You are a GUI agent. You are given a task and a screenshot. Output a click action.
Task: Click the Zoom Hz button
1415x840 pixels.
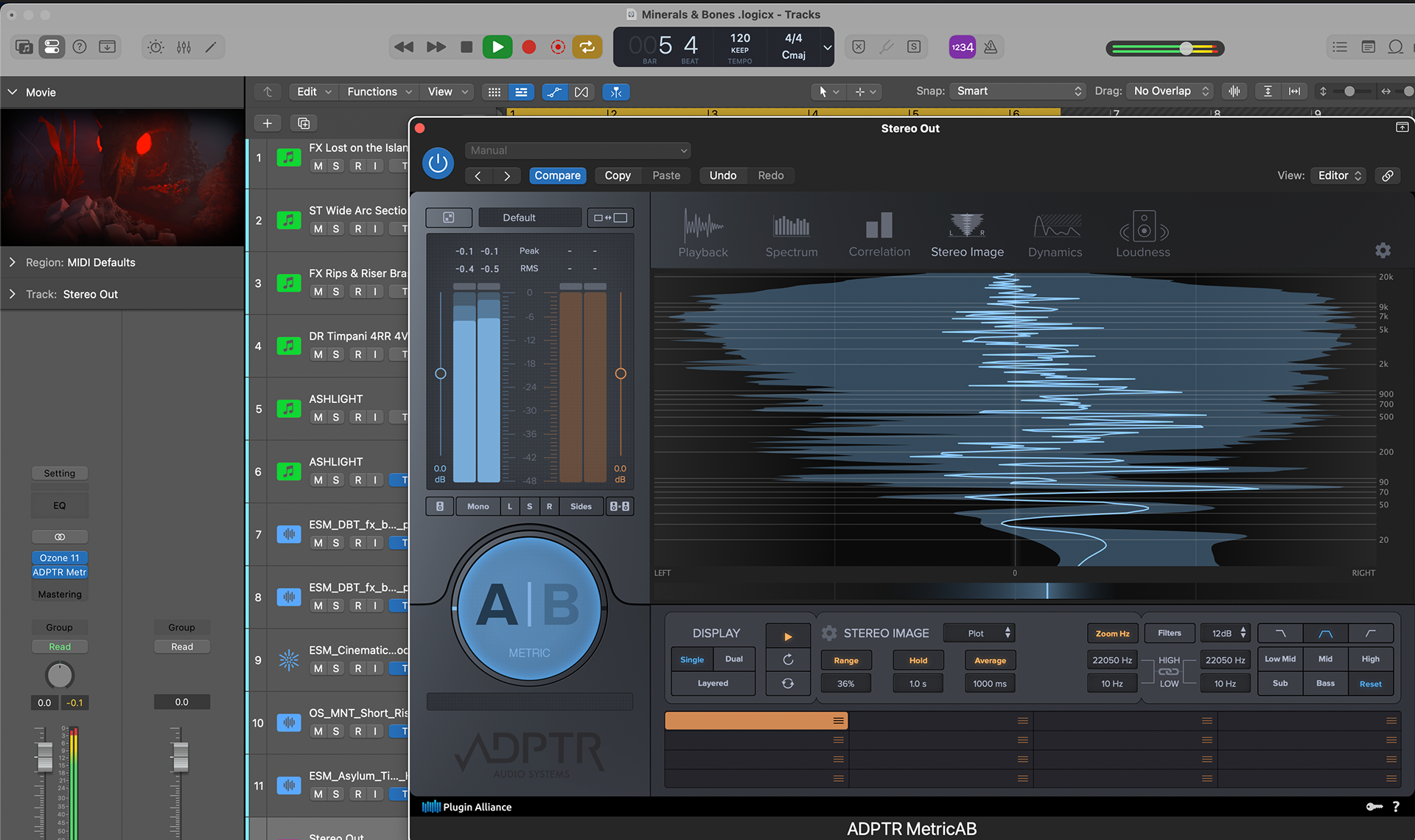coord(1112,633)
